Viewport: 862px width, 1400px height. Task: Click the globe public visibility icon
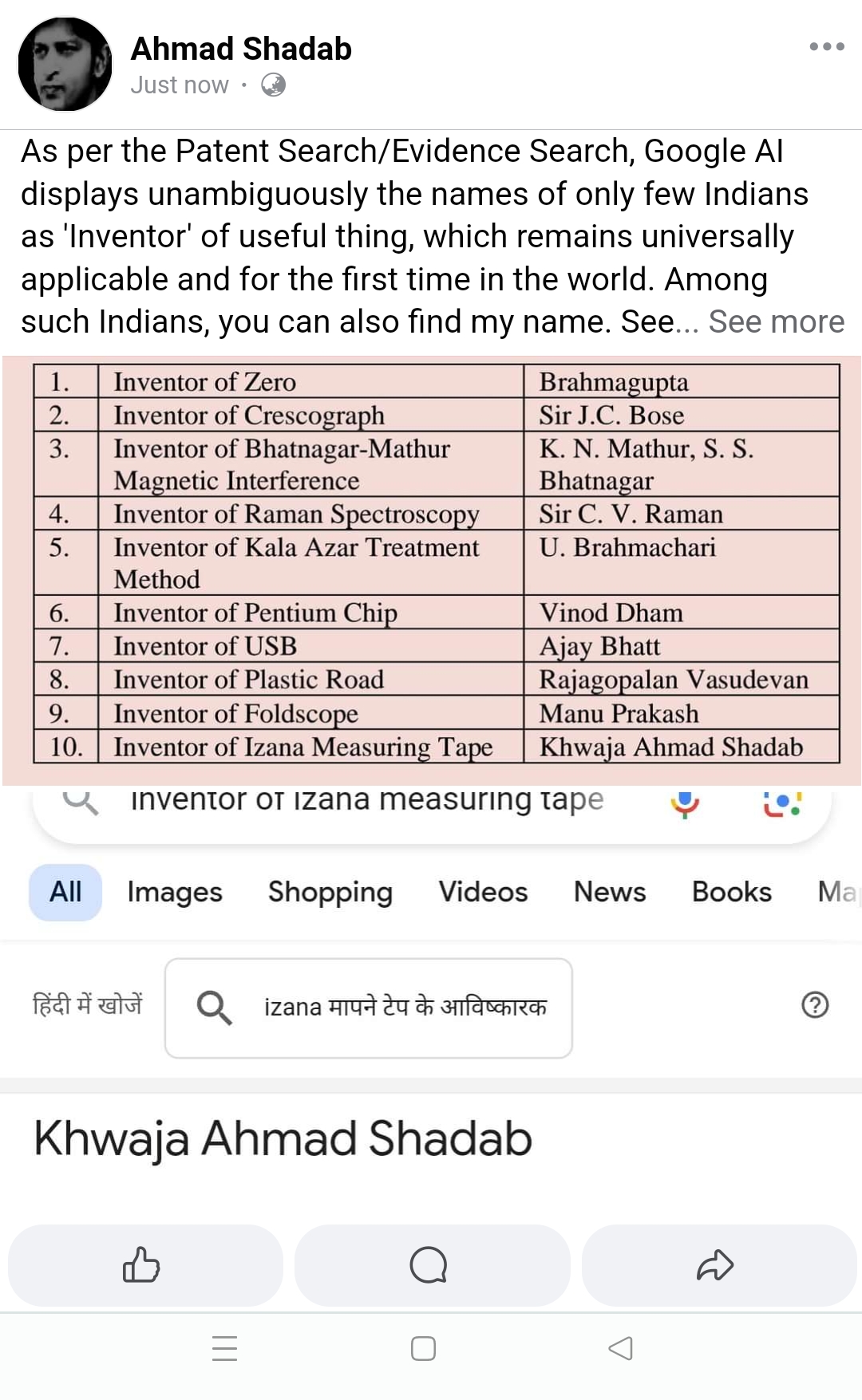click(273, 85)
